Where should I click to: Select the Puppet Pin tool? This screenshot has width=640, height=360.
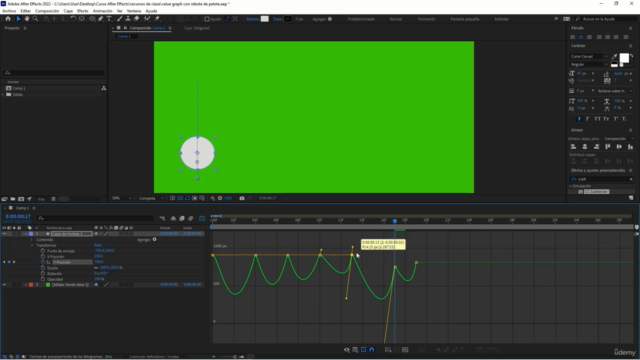pos(157,19)
